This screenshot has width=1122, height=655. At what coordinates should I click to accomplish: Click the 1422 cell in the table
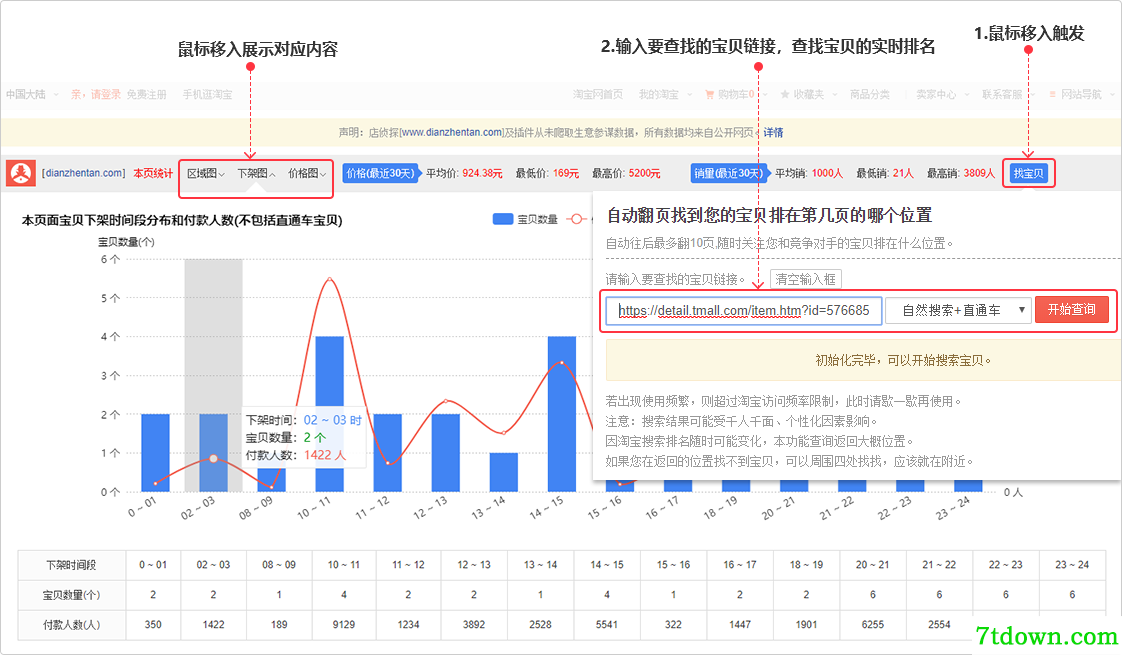[213, 625]
